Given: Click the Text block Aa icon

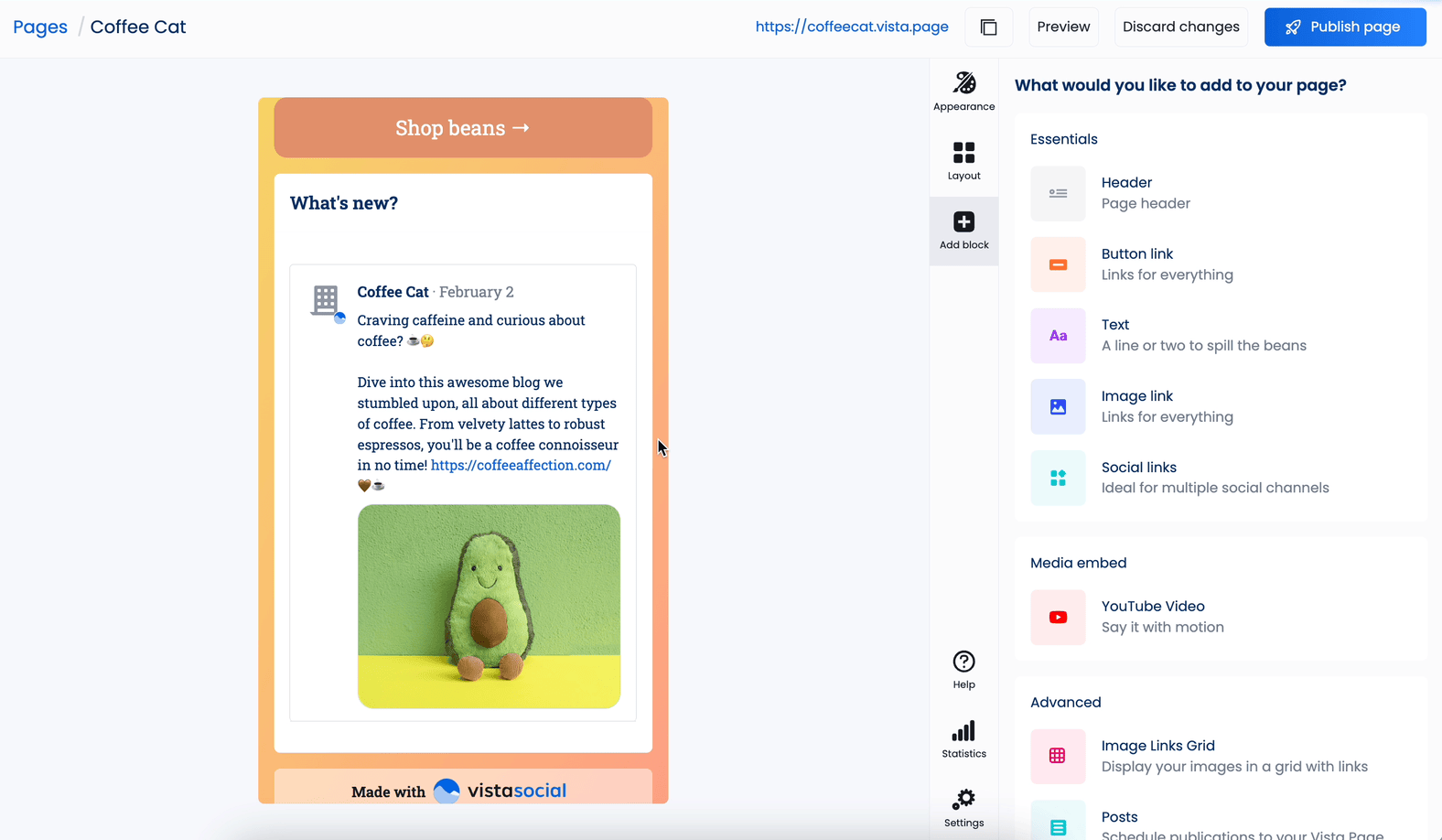Looking at the screenshot, I should (1058, 336).
